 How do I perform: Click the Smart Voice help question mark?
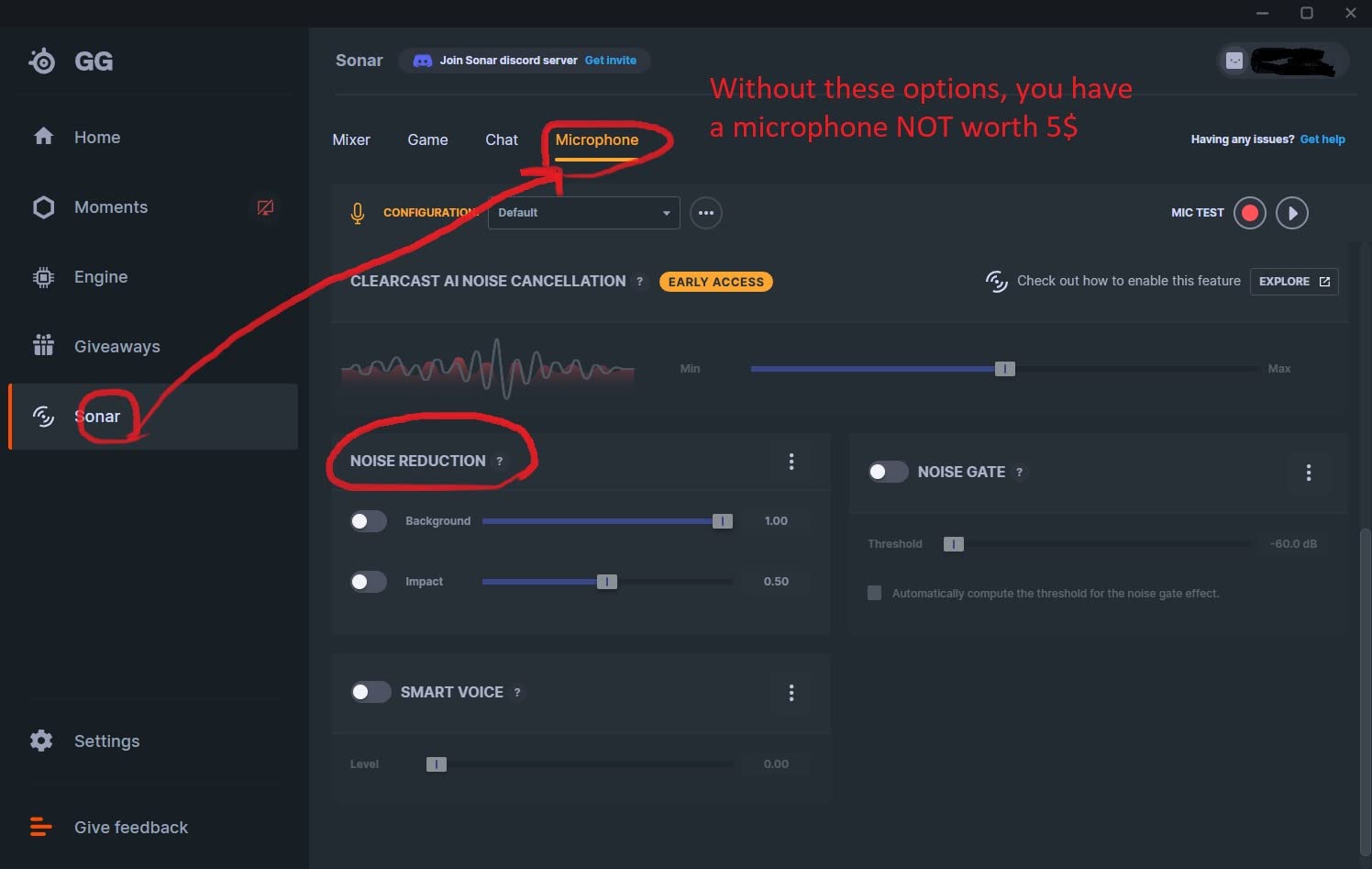(x=517, y=693)
